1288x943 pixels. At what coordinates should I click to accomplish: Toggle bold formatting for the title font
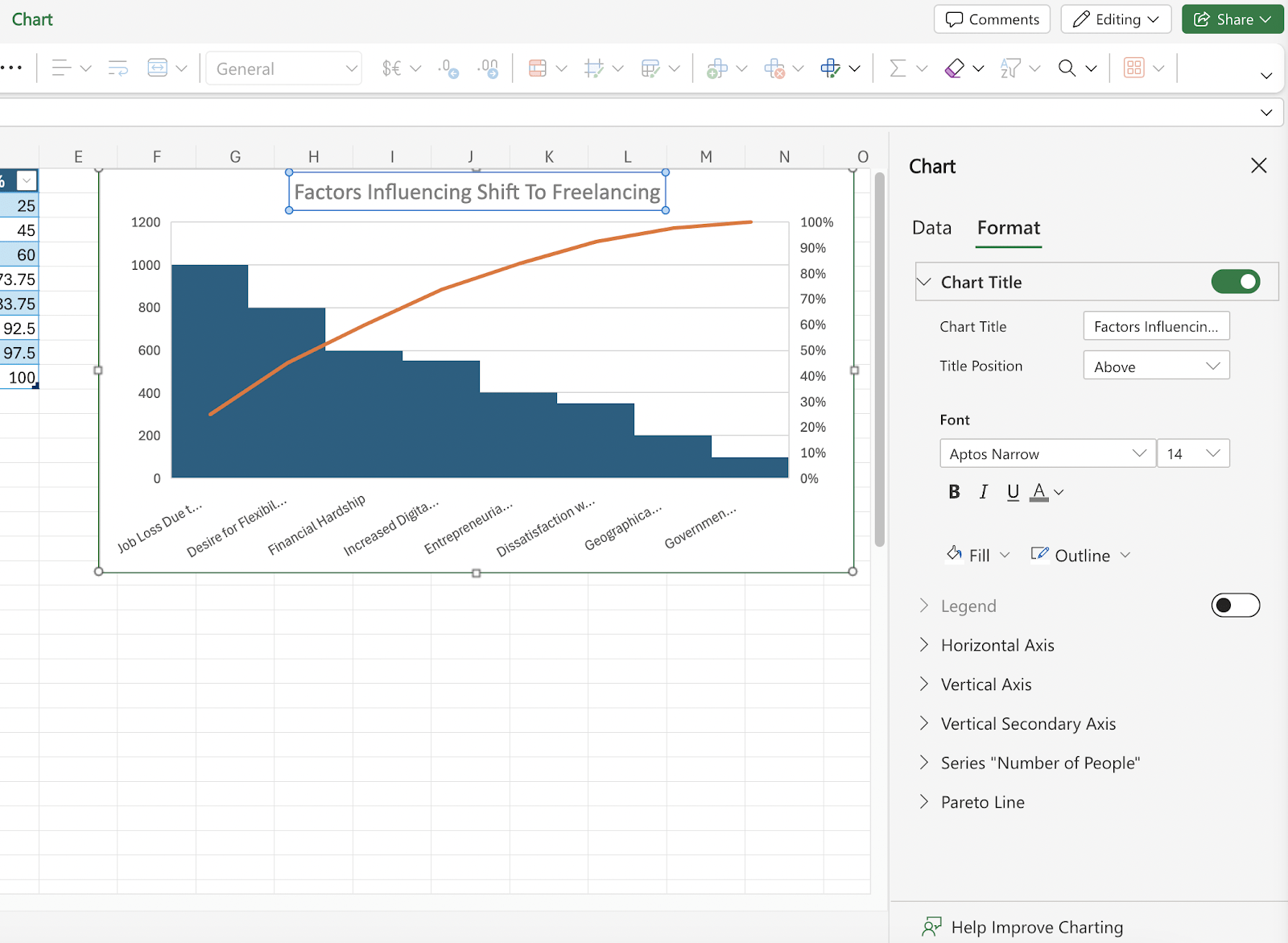[x=954, y=491]
